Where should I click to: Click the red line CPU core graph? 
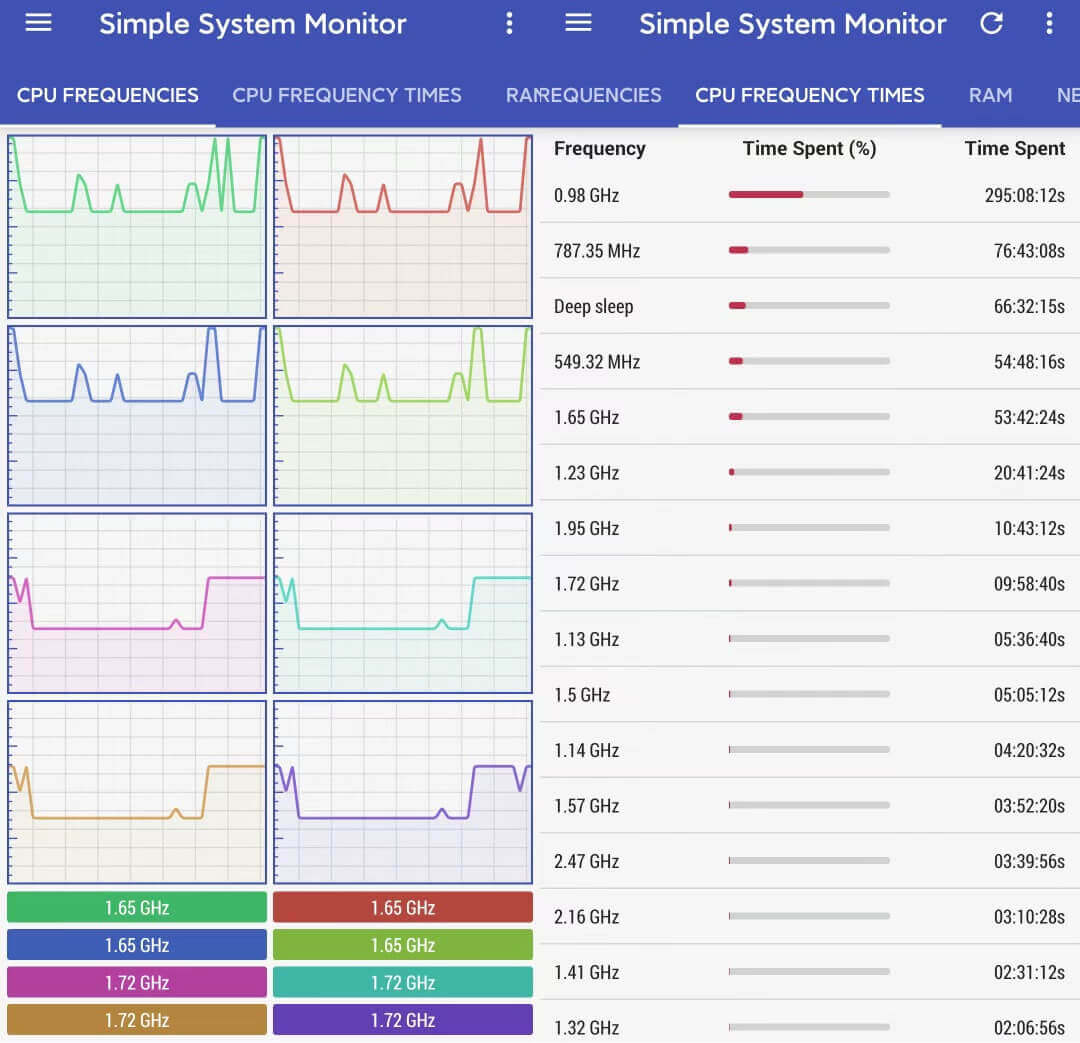(x=403, y=227)
